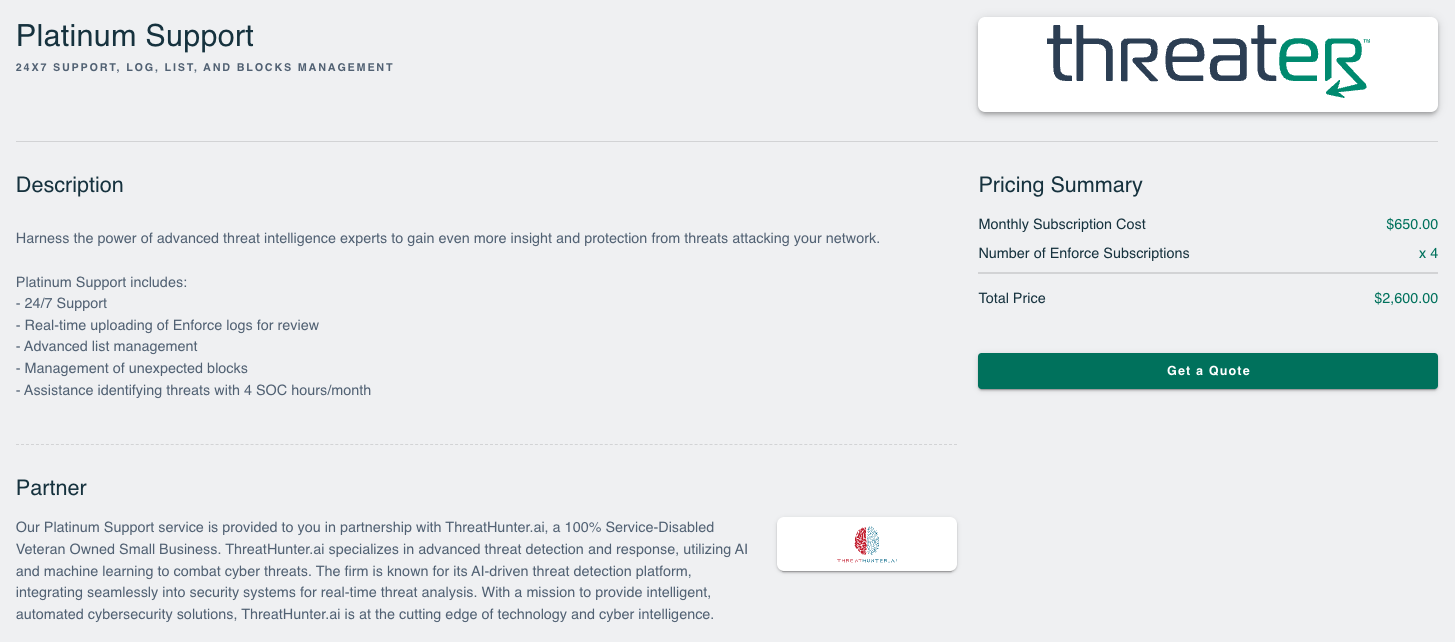This screenshot has height=642, width=1455.
Task: Click the Advanced list management line
Action: (x=107, y=346)
